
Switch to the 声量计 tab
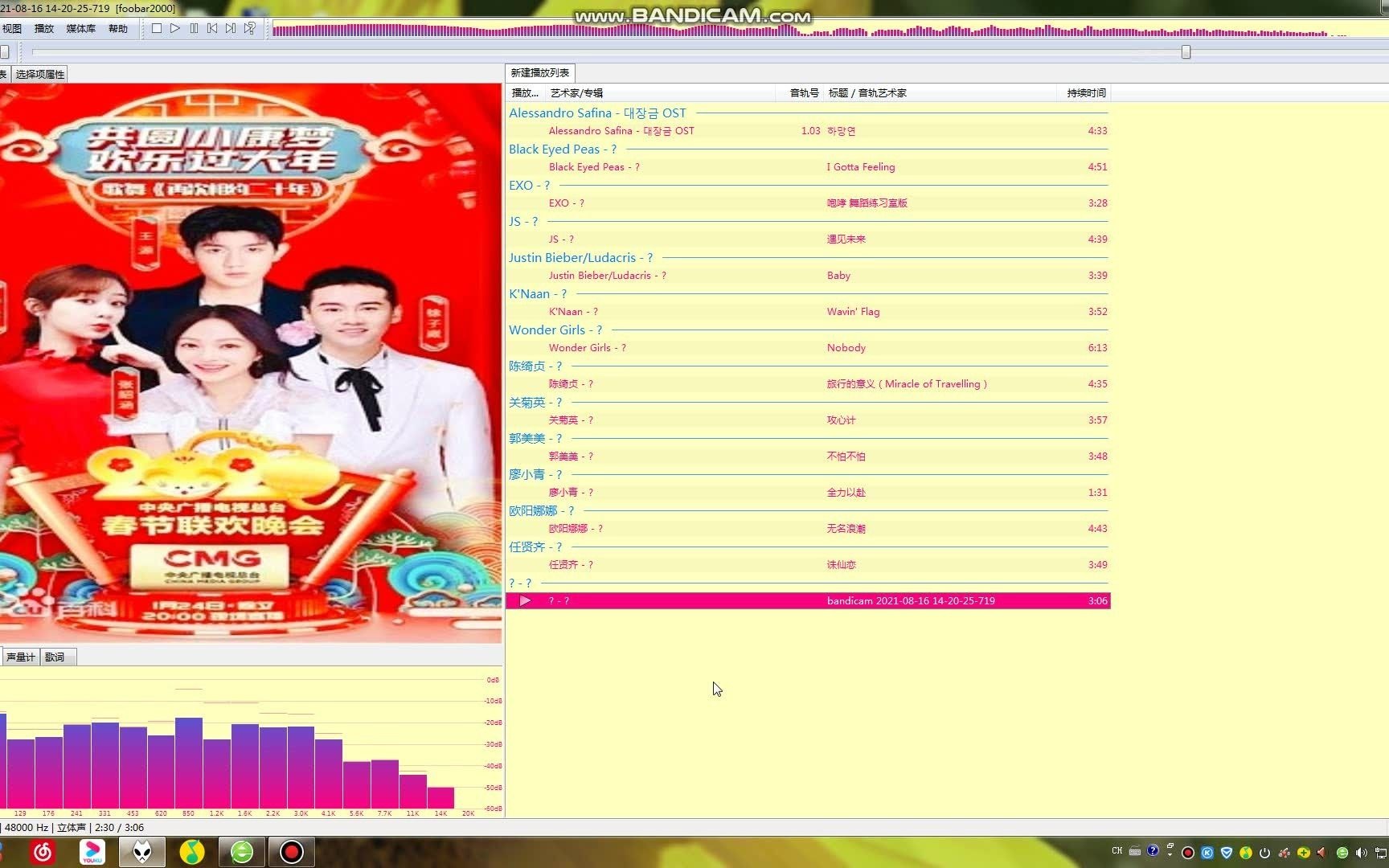pyautogui.click(x=20, y=657)
